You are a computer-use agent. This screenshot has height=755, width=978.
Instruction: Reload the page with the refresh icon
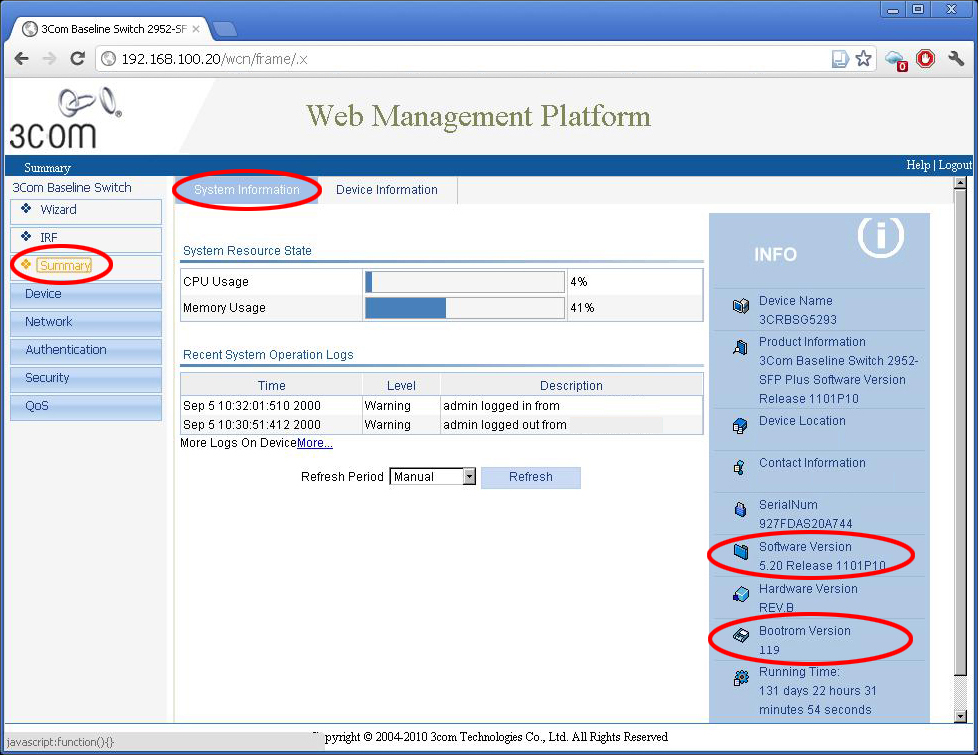[x=77, y=59]
